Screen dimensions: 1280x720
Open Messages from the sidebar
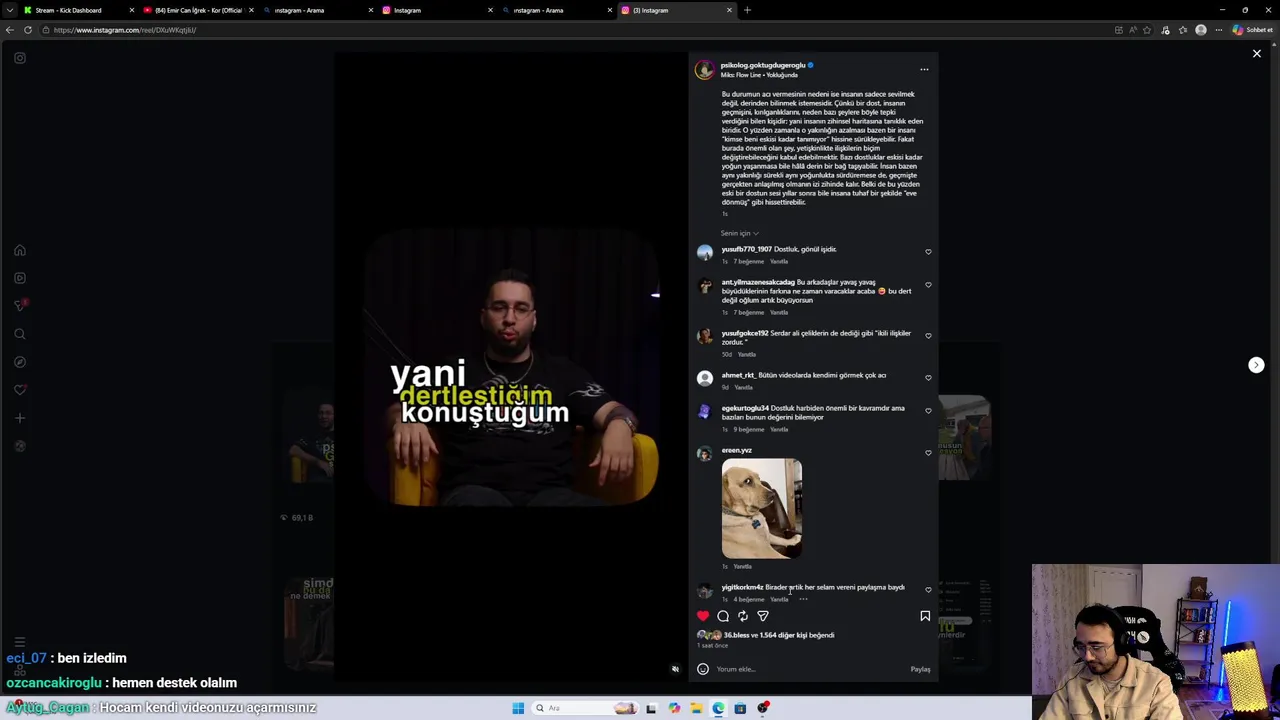coord(20,305)
